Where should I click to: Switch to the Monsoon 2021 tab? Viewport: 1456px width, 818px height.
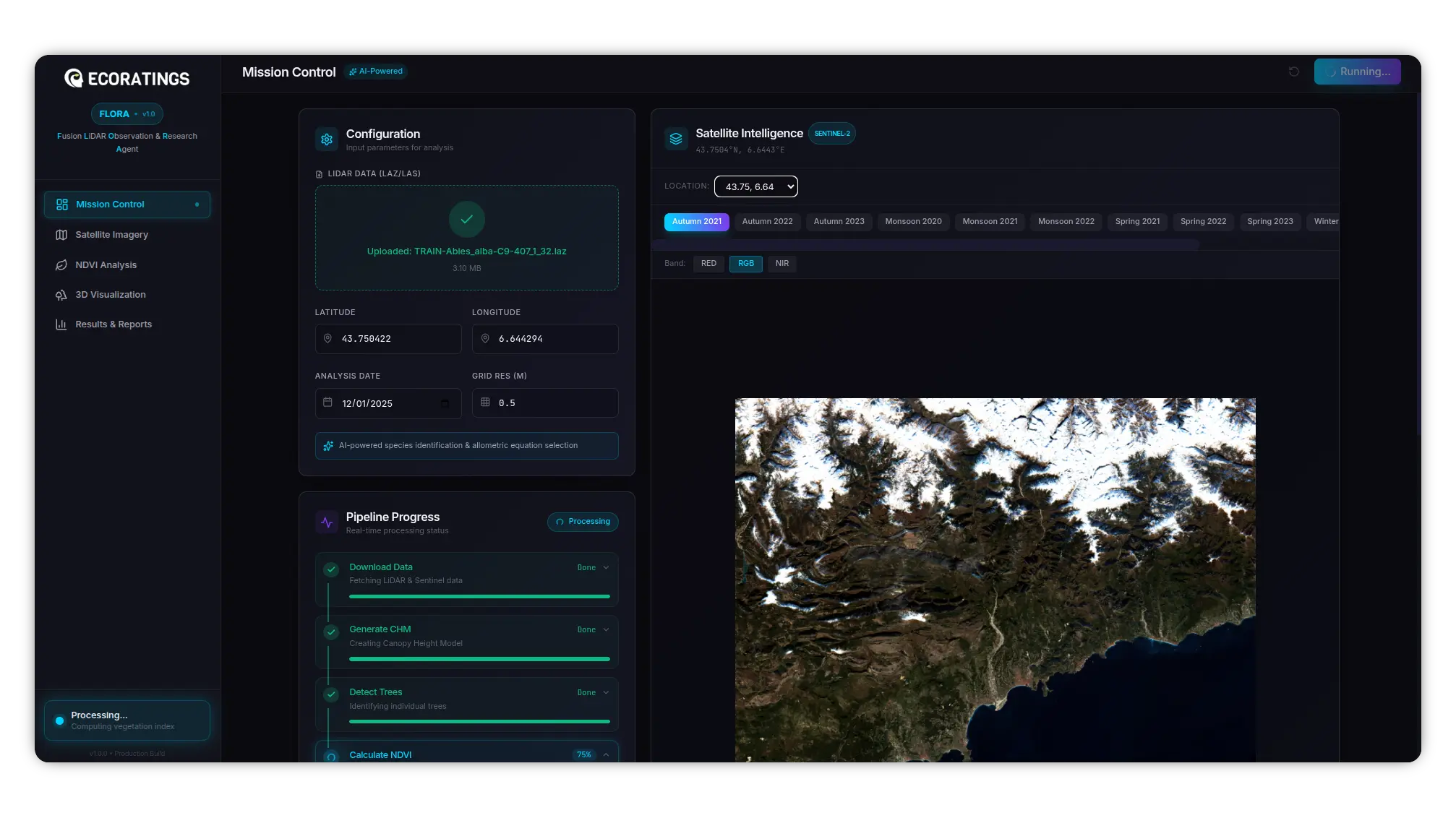[x=990, y=222]
